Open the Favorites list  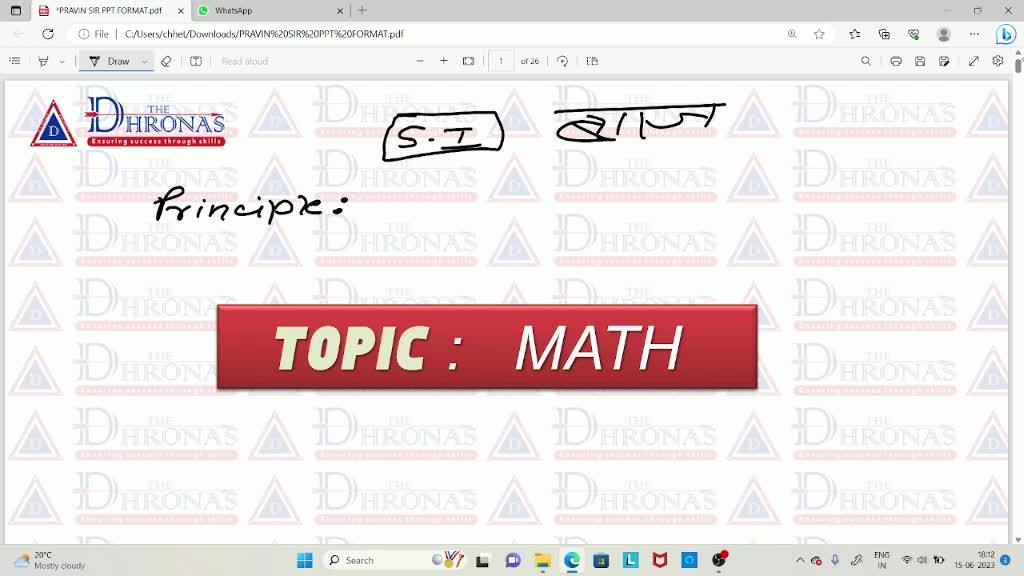pos(855,34)
